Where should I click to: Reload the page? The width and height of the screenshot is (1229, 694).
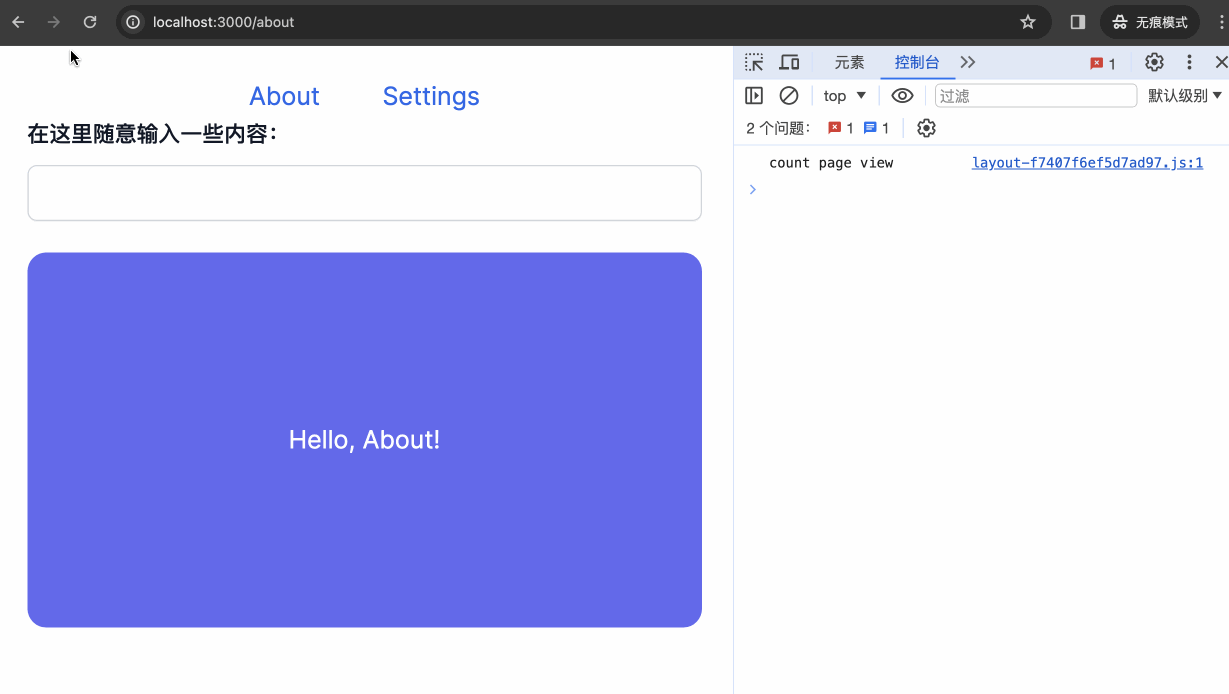click(89, 21)
